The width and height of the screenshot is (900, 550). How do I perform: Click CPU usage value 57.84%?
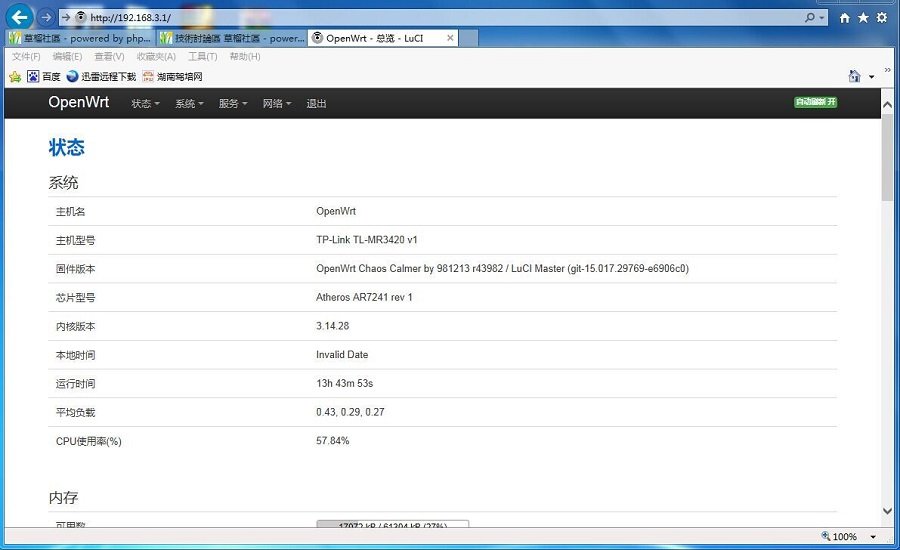[x=332, y=440]
